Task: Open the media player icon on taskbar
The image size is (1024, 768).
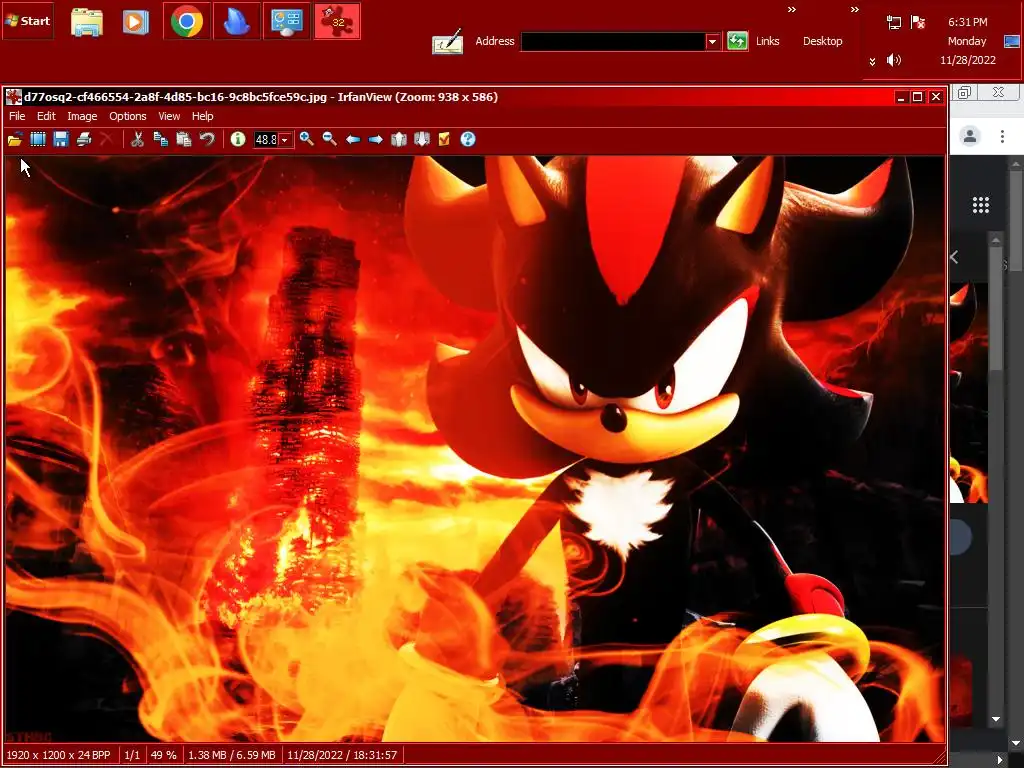Action: tap(135, 22)
